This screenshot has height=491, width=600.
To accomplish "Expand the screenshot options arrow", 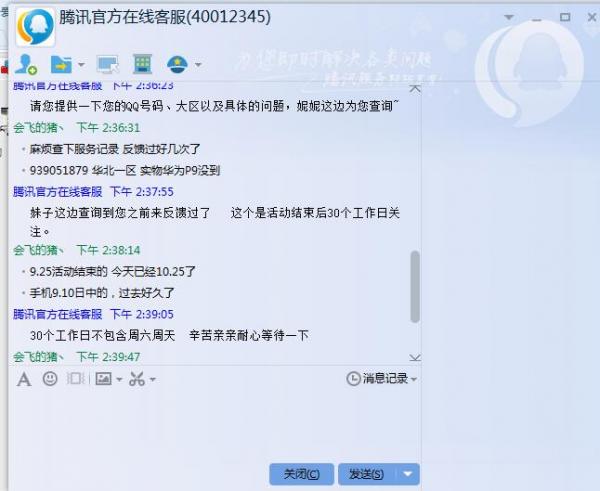I will pos(153,379).
